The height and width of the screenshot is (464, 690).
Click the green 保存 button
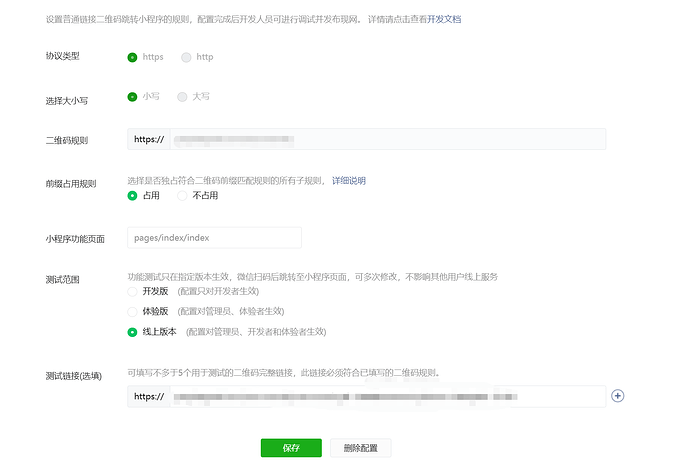click(x=291, y=448)
